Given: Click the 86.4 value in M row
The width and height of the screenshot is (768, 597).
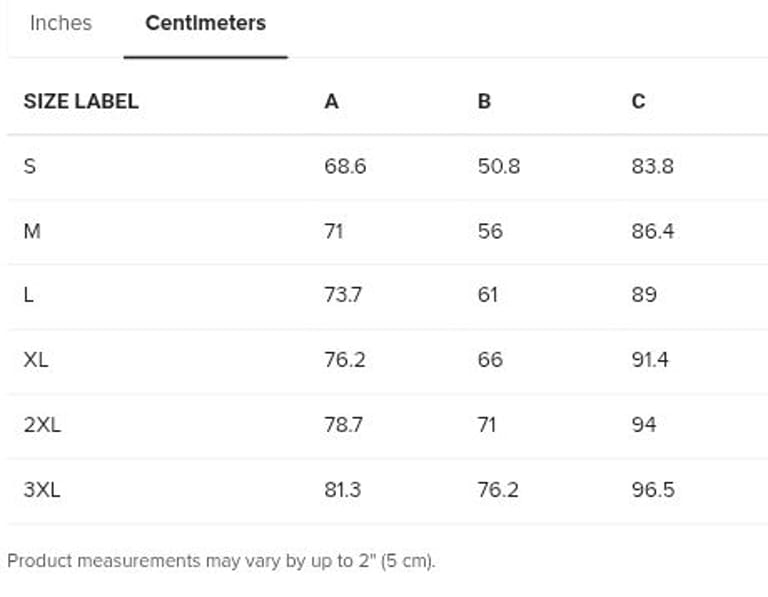Looking at the screenshot, I should pos(652,231).
